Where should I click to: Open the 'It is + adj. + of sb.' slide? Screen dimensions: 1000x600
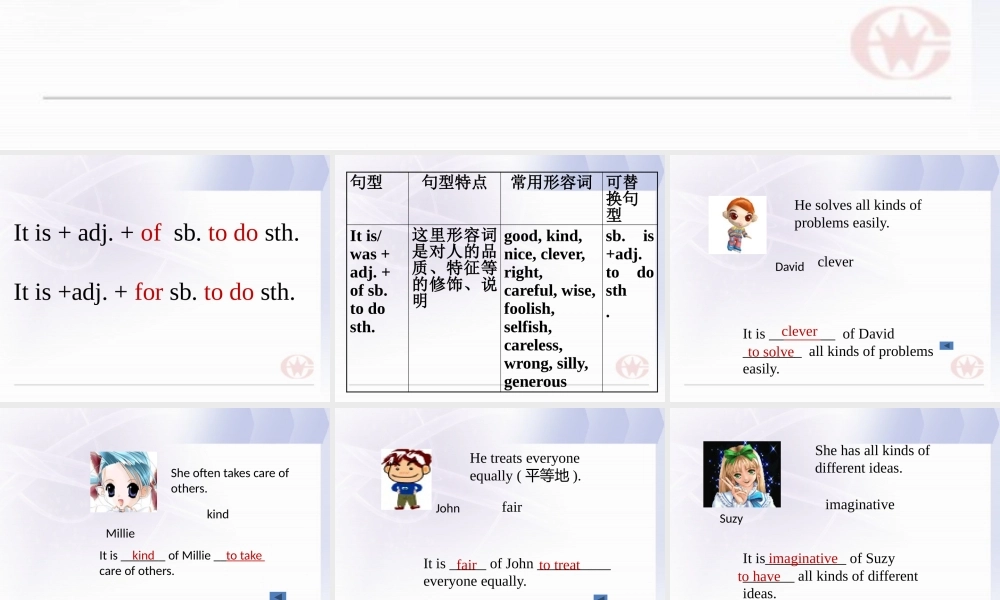pyautogui.click(x=165, y=278)
